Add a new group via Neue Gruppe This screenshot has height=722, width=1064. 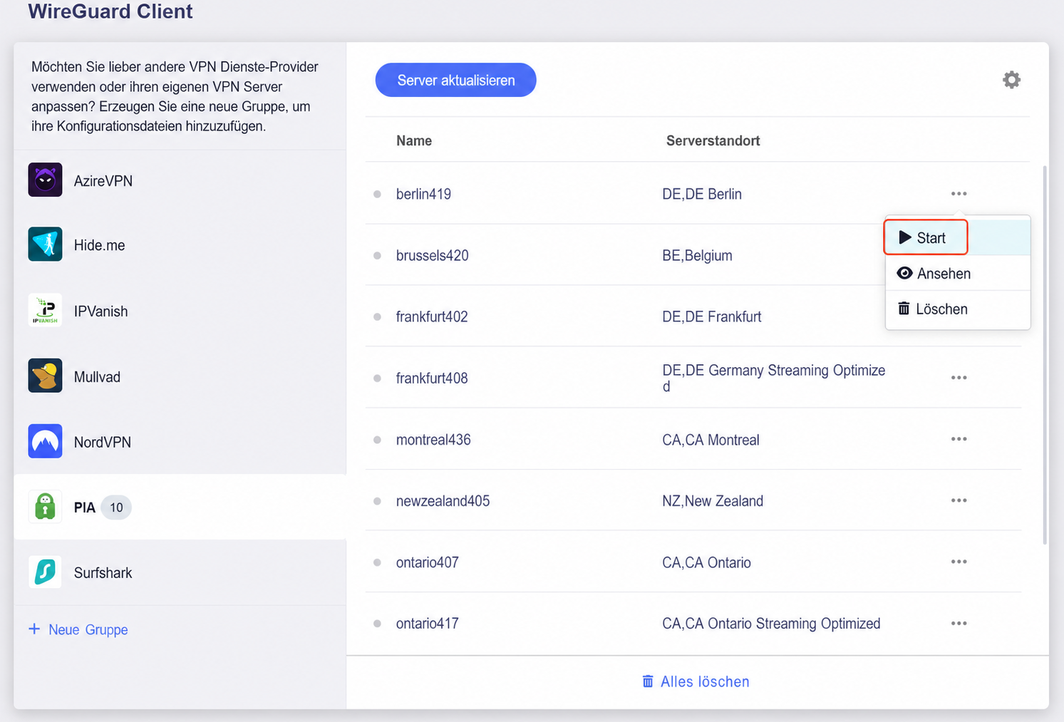tap(78, 630)
